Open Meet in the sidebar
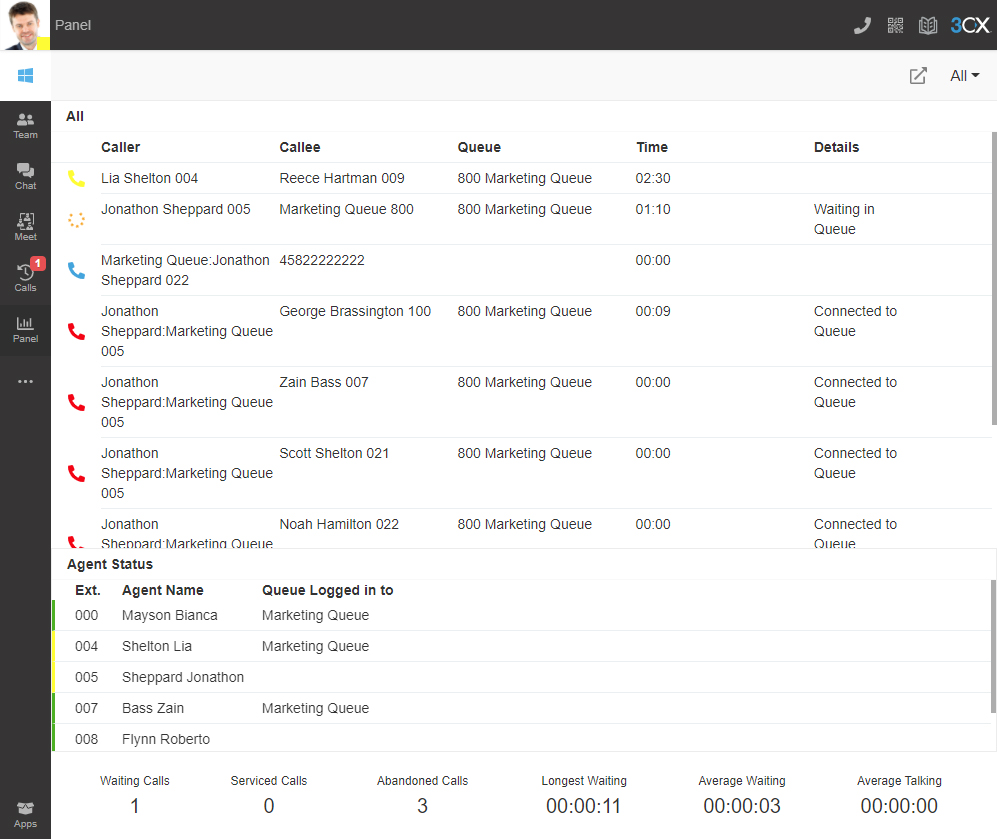This screenshot has width=997, height=839. [x=25, y=227]
